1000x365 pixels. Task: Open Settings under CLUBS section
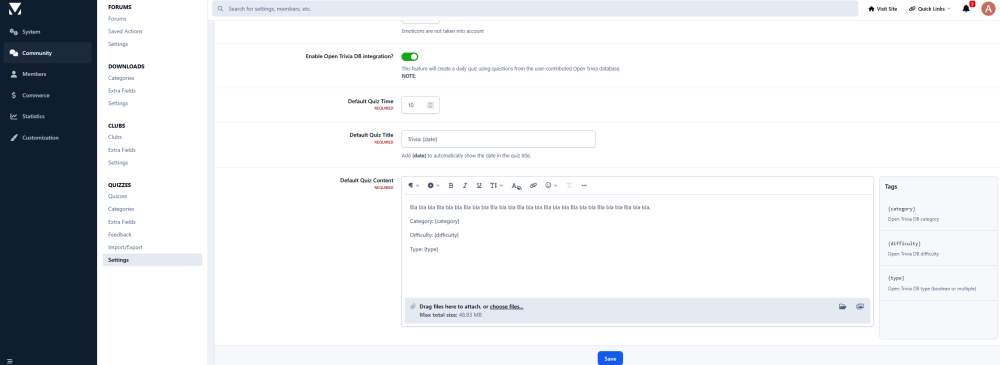[x=118, y=163]
